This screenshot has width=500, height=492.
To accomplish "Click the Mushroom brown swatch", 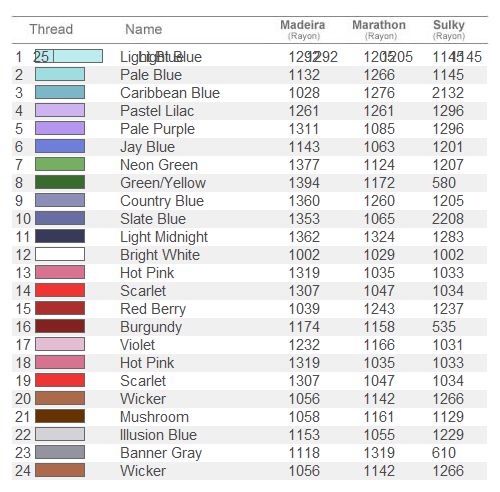I will [x=60, y=416].
